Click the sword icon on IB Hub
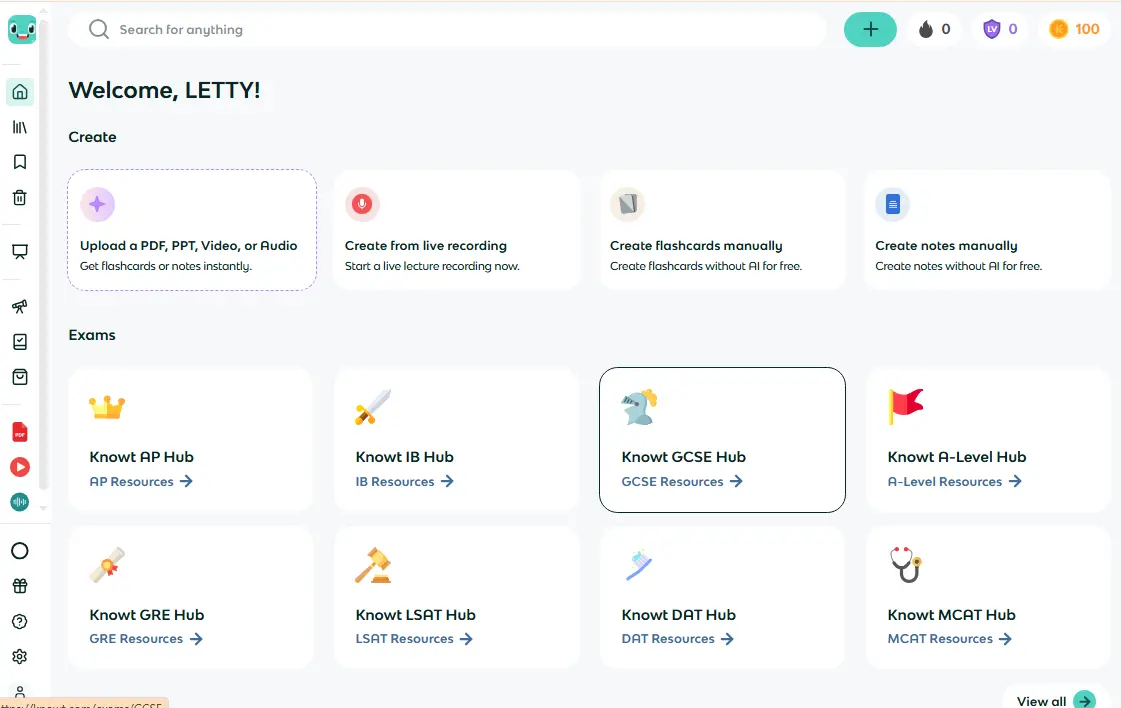Screen dimensions: 1121x708 click(373, 406)
